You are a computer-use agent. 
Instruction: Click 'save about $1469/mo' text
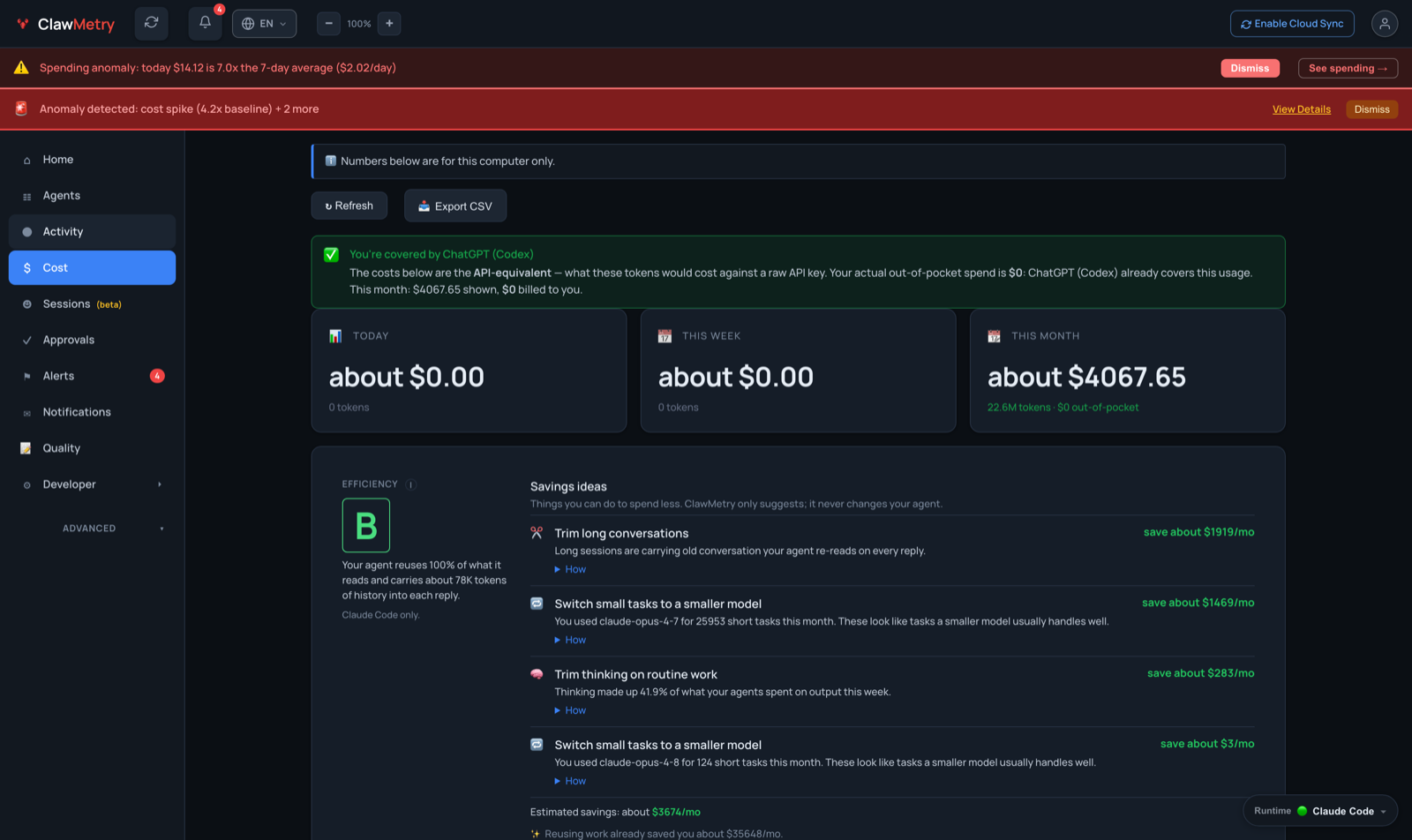(x=1198, y=603)
